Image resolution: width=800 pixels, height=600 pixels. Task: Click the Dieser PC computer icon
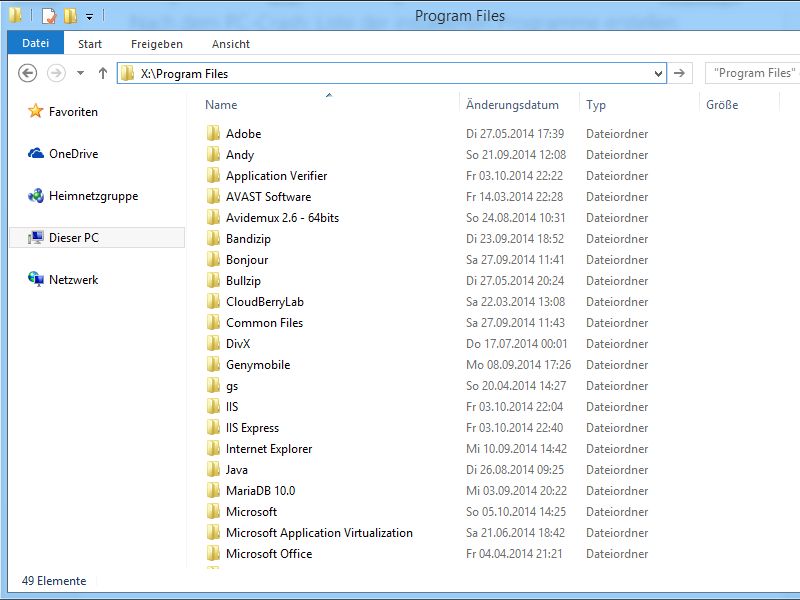pos(36,237)
